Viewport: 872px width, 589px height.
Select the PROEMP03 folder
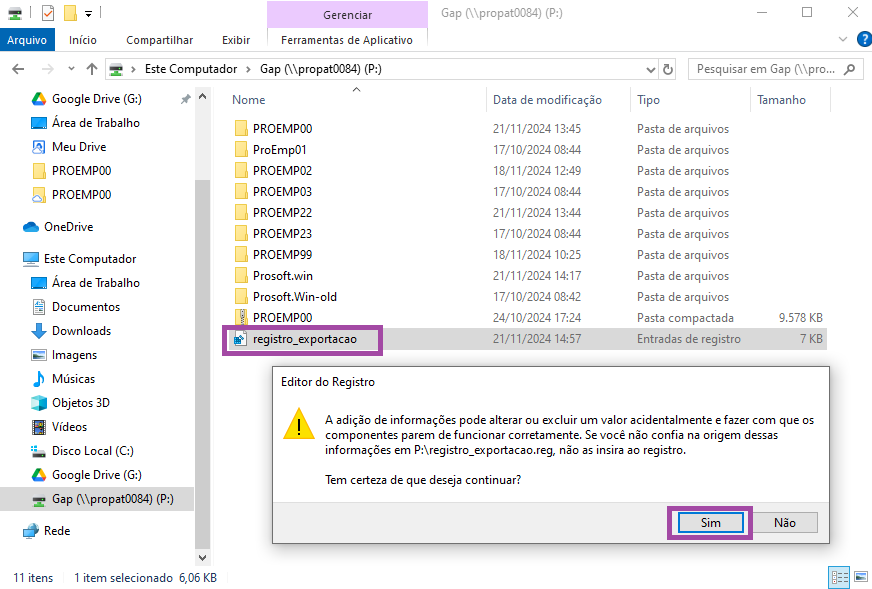[283, 192]
